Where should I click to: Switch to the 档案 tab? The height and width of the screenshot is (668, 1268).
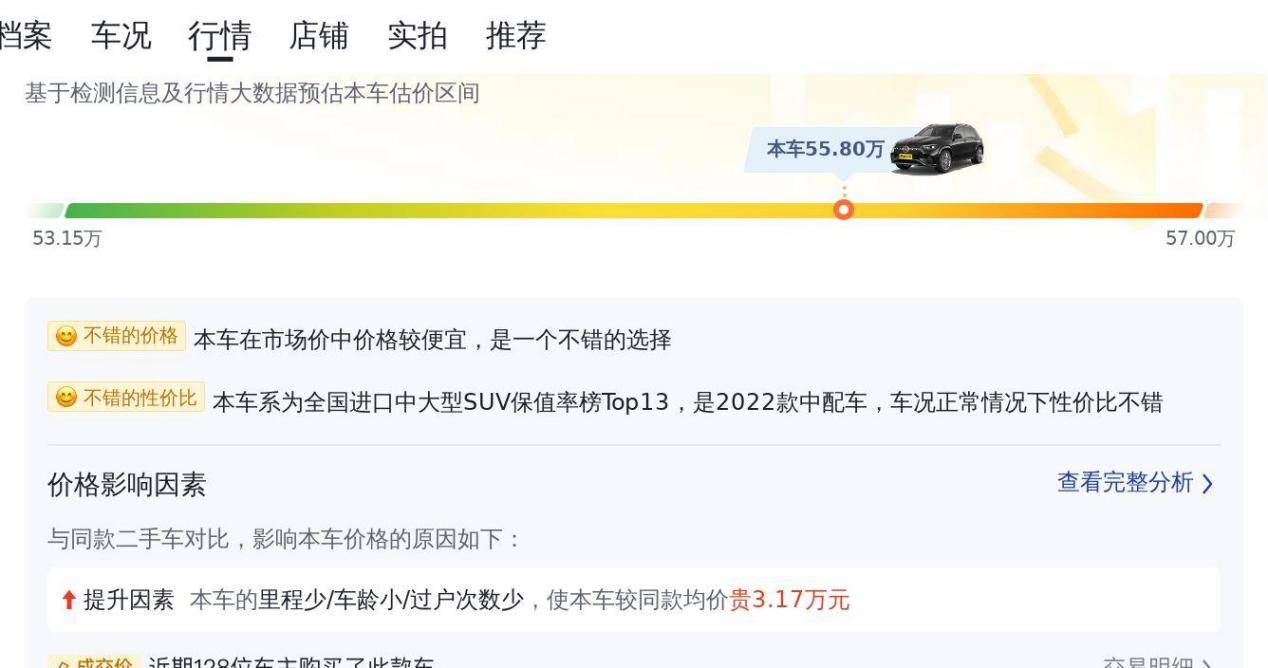pyautogui.click(x=25, y=36)
